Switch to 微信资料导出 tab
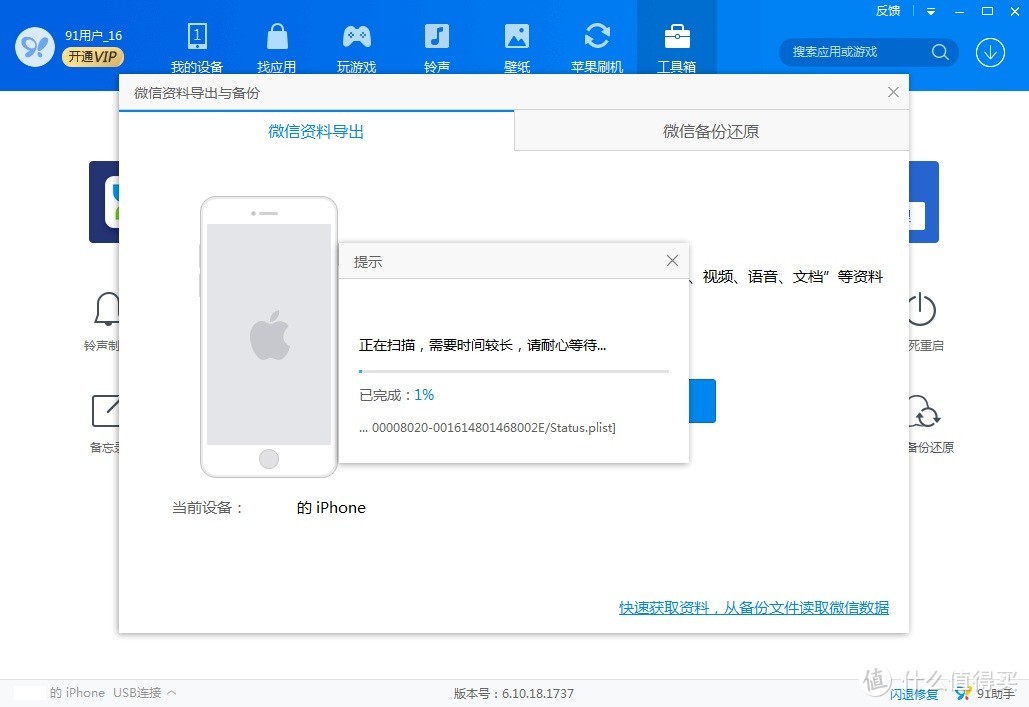The width and height of the screenshot is (1029, 707). (316, 131)
